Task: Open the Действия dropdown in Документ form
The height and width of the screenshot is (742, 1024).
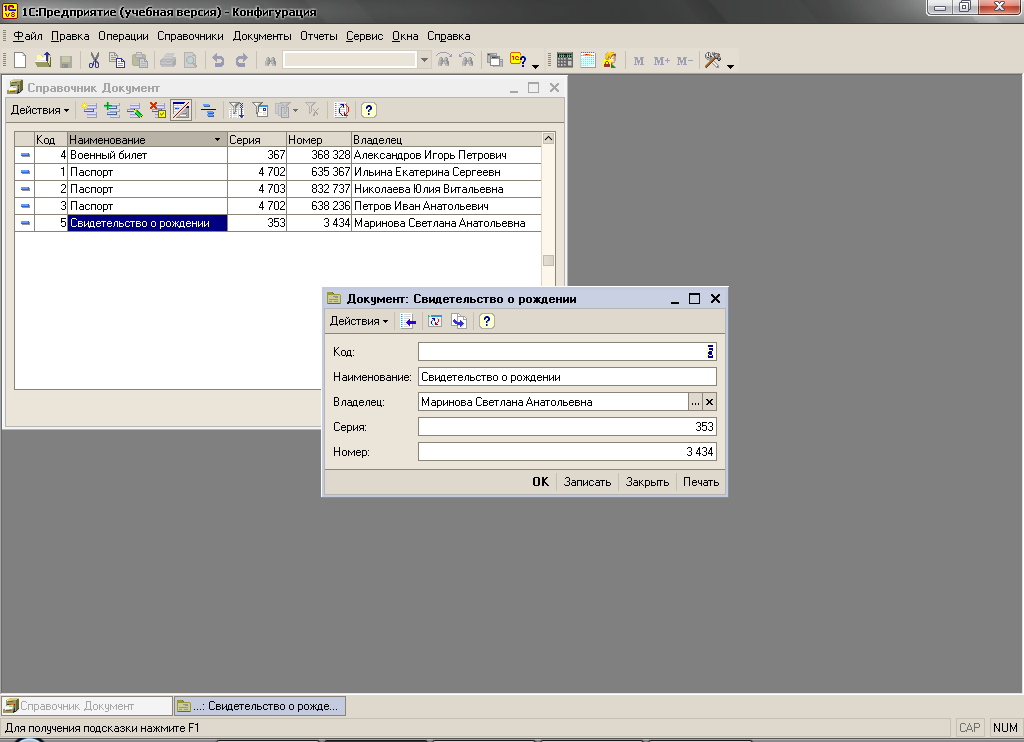Action: coord(359,321)
